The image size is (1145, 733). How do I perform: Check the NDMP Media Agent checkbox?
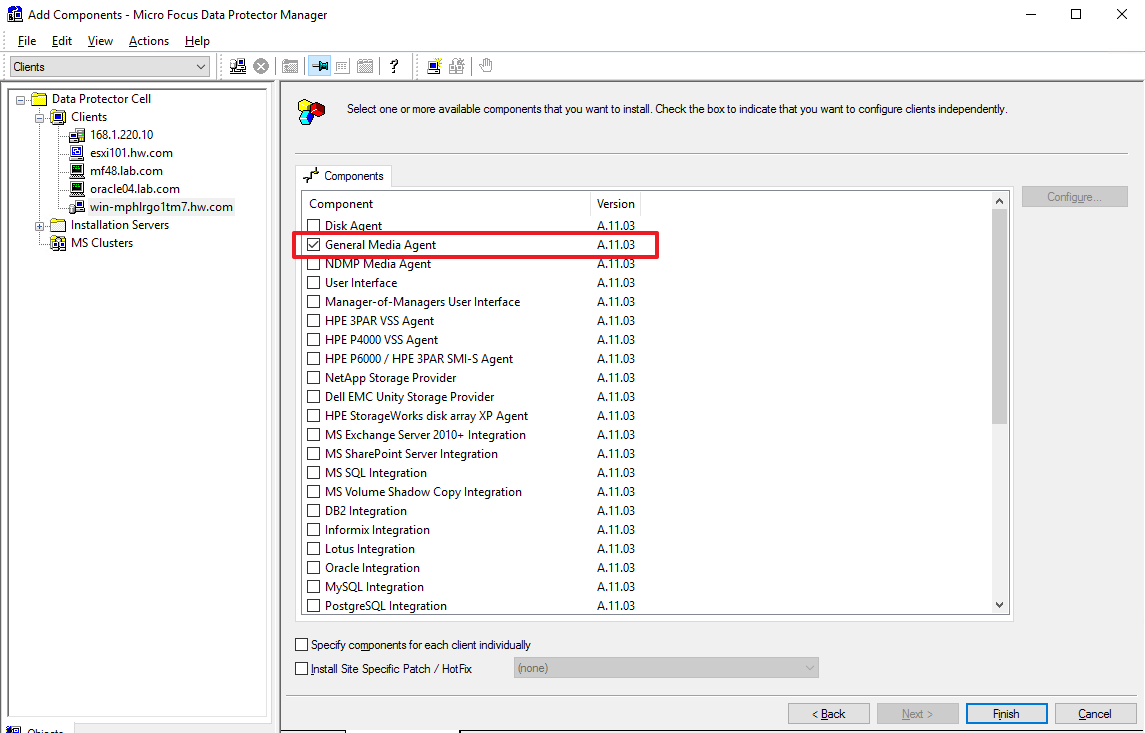[x=314, y=264]
